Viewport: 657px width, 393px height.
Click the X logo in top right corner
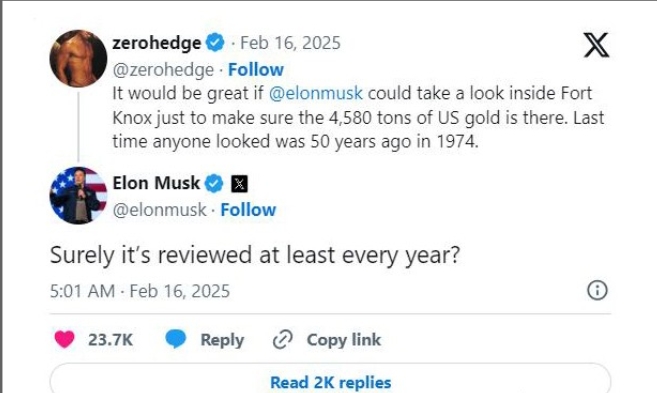596,45
